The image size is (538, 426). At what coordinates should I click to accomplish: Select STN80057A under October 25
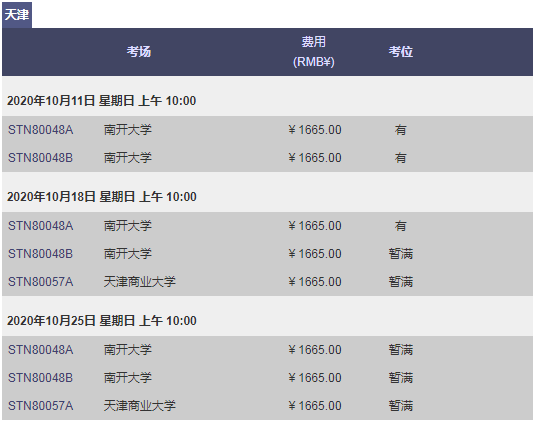(40, 406)
